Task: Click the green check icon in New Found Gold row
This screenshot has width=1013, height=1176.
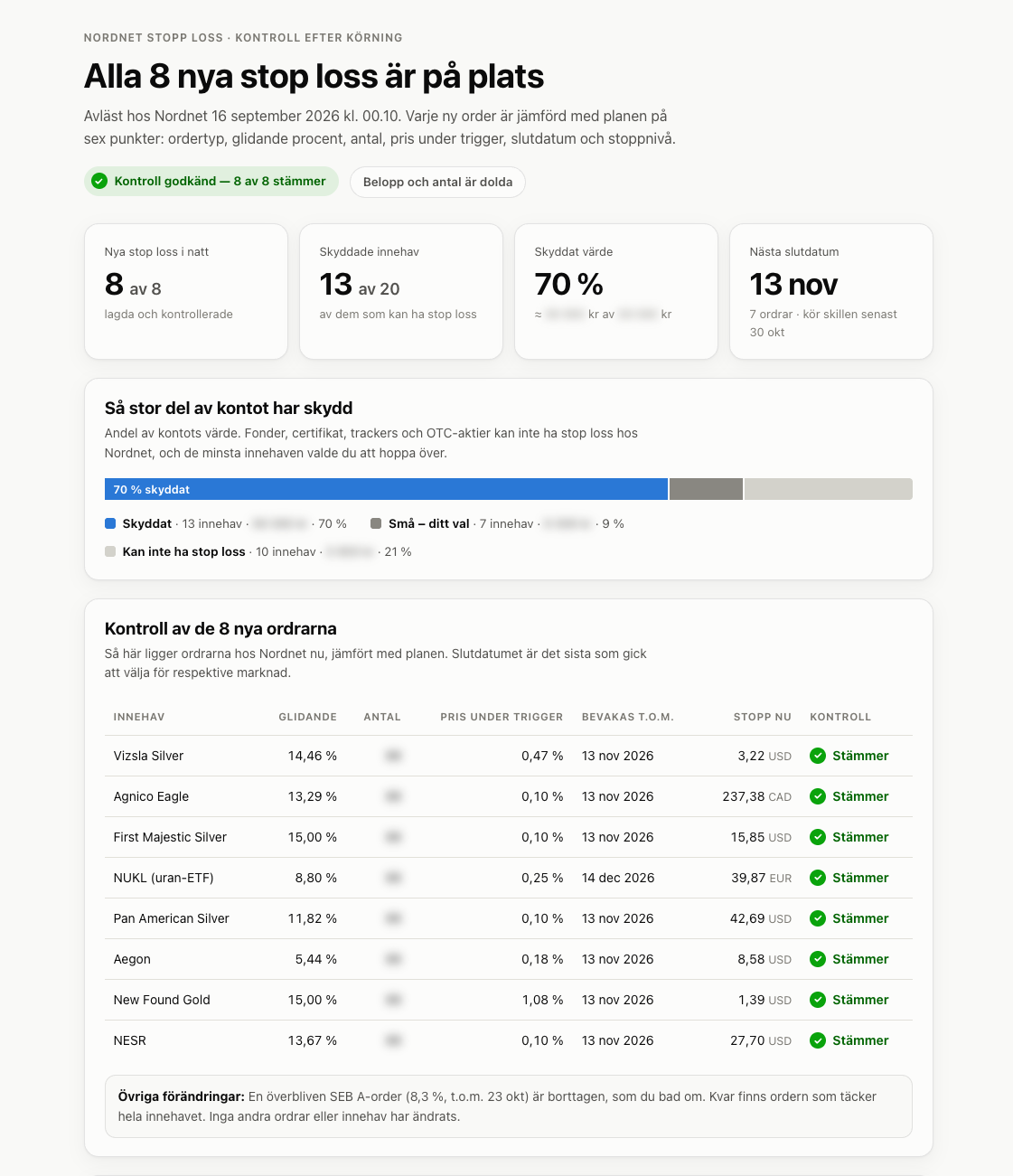Action: click(818, 1000)
